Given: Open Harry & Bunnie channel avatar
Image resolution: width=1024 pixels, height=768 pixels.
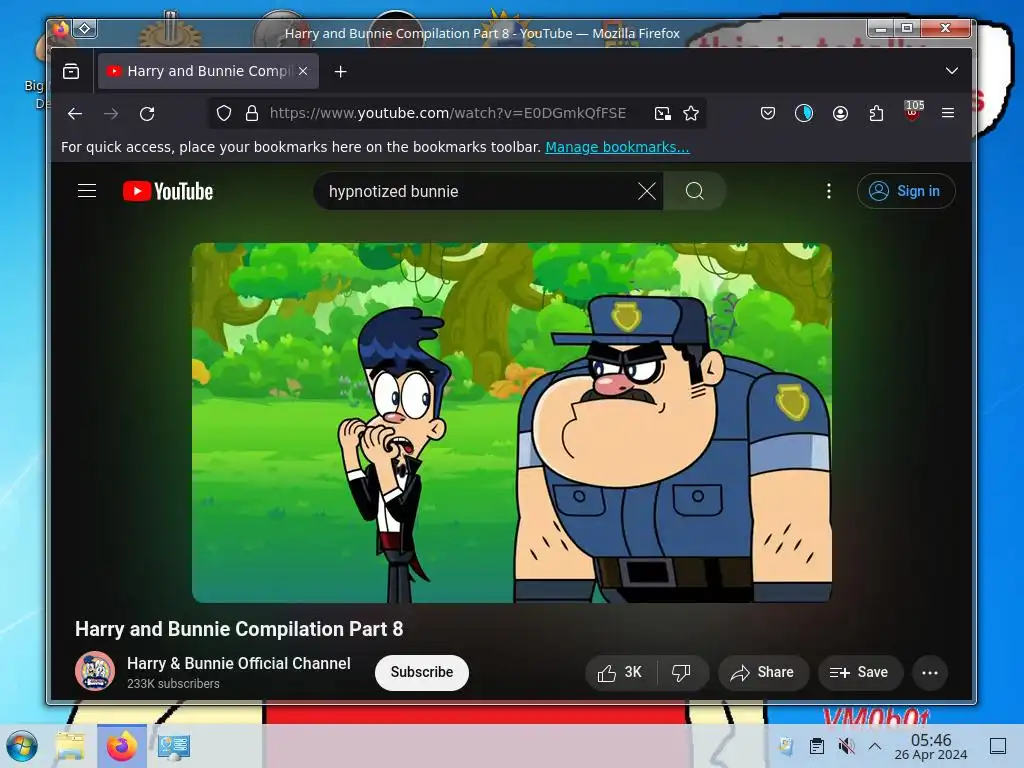Looking at the screenshot, I should pyautogui.click(x=95, y=671).
